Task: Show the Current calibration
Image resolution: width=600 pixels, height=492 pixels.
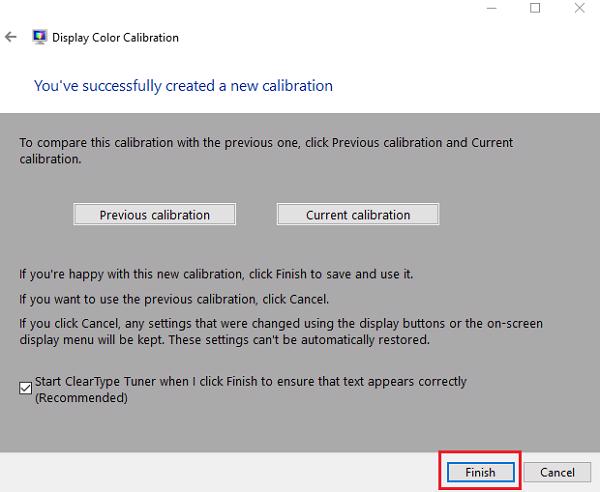Action: 358,215
